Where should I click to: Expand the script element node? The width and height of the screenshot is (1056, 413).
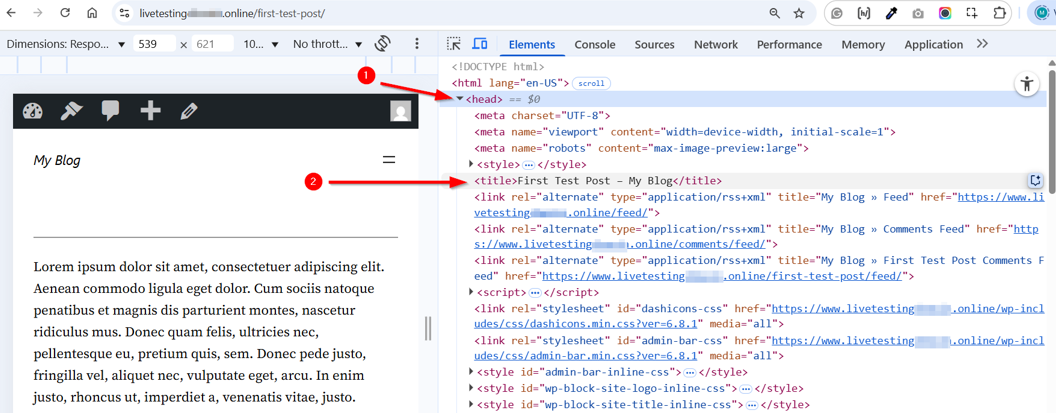[x=471, y=292]
